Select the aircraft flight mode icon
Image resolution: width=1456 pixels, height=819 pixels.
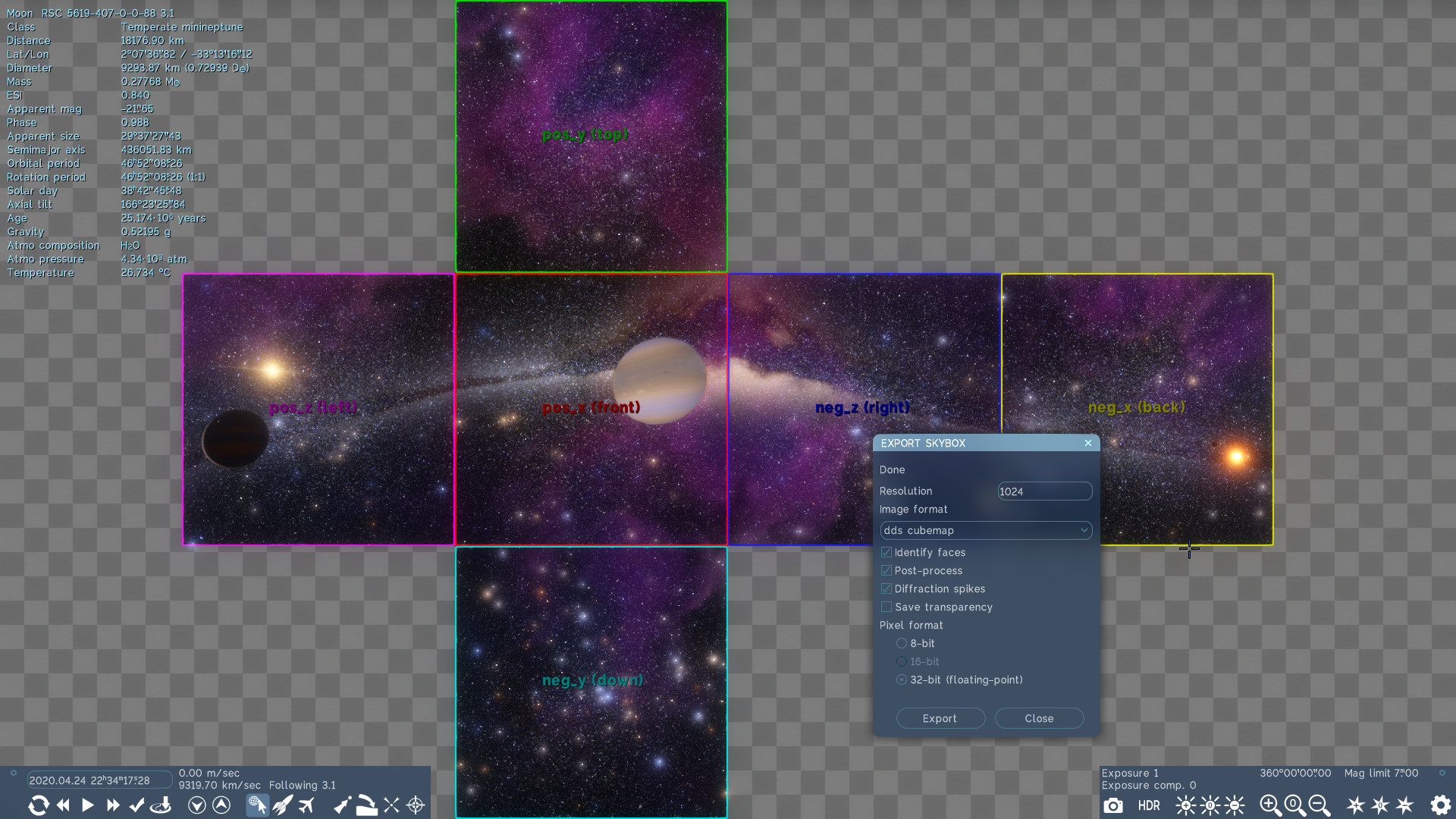(x=306, y=805)
